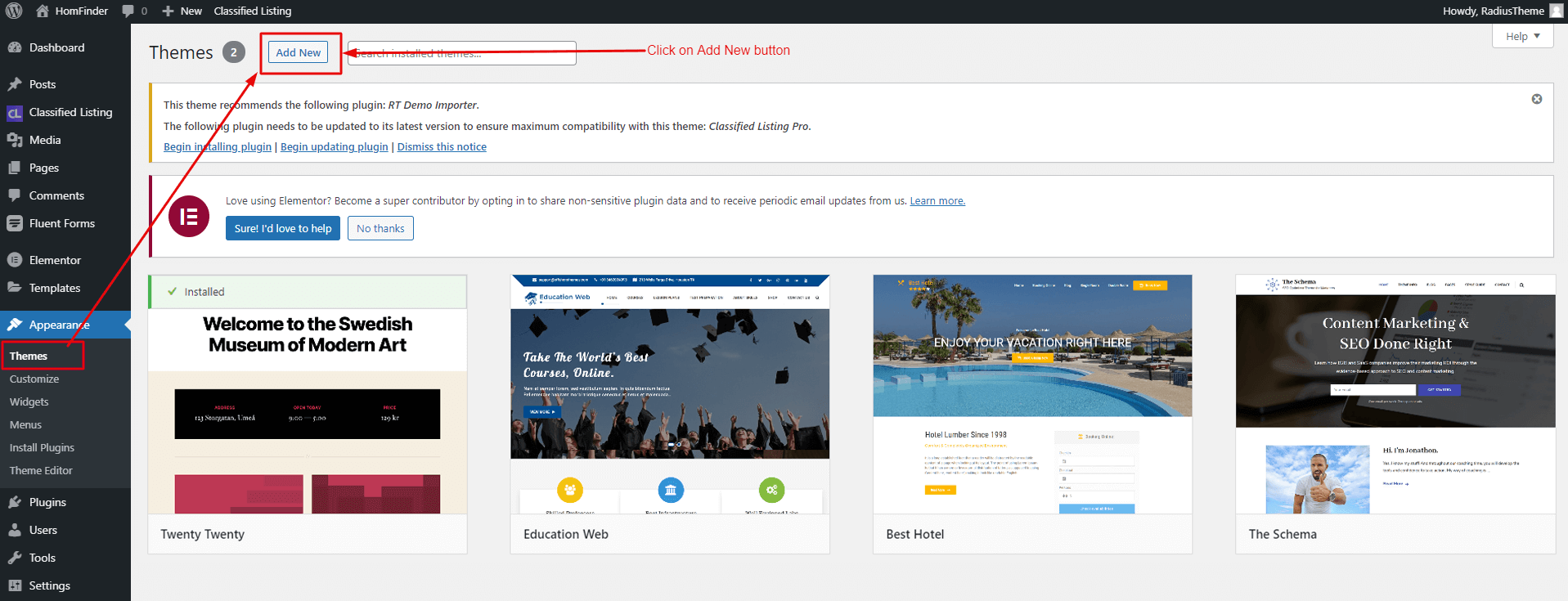This screenshot has height=601, width=1568.
Task: Open the WordPress logo menu
Action: 14,11
